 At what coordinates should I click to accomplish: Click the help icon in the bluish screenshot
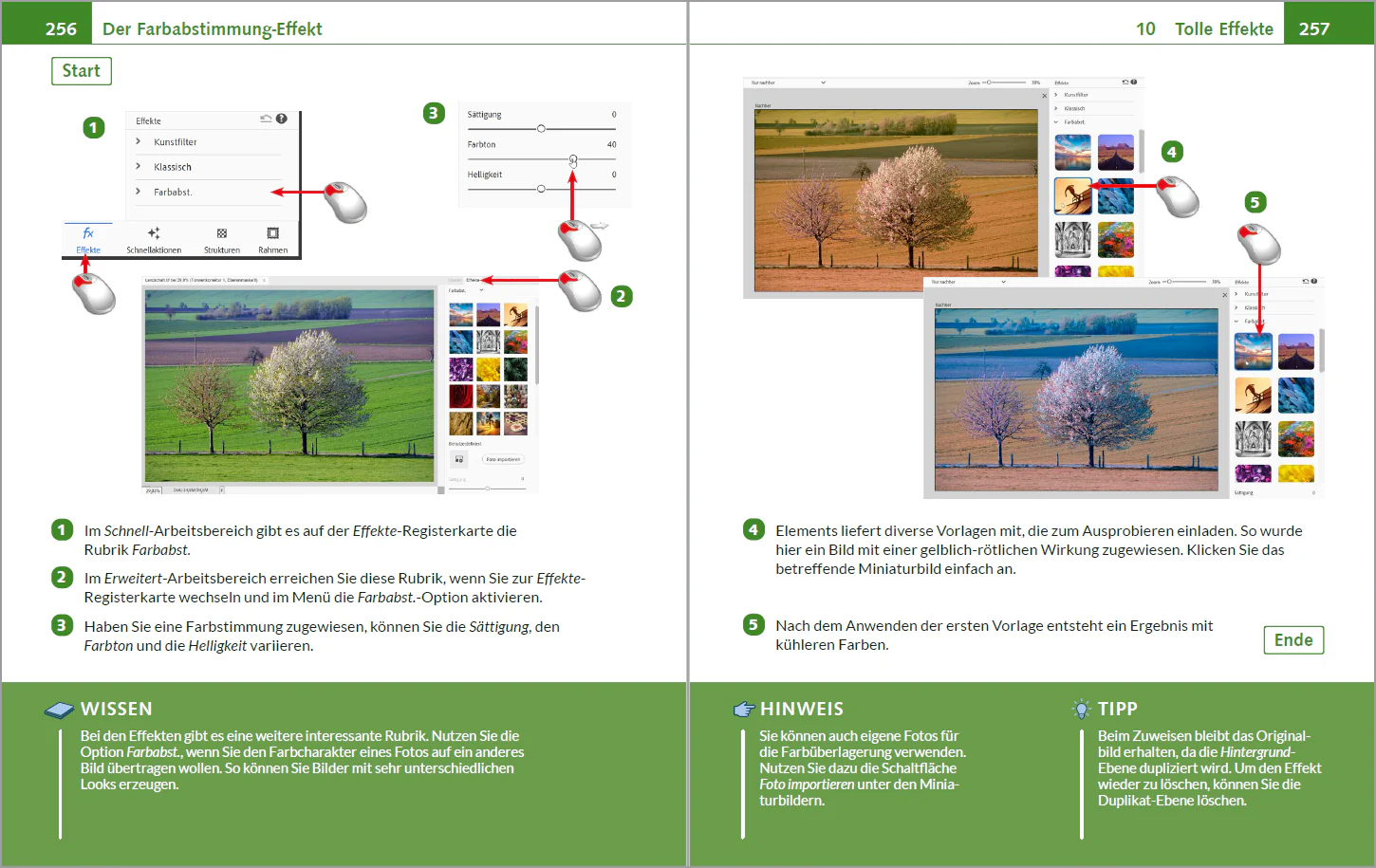[1313, 282]
